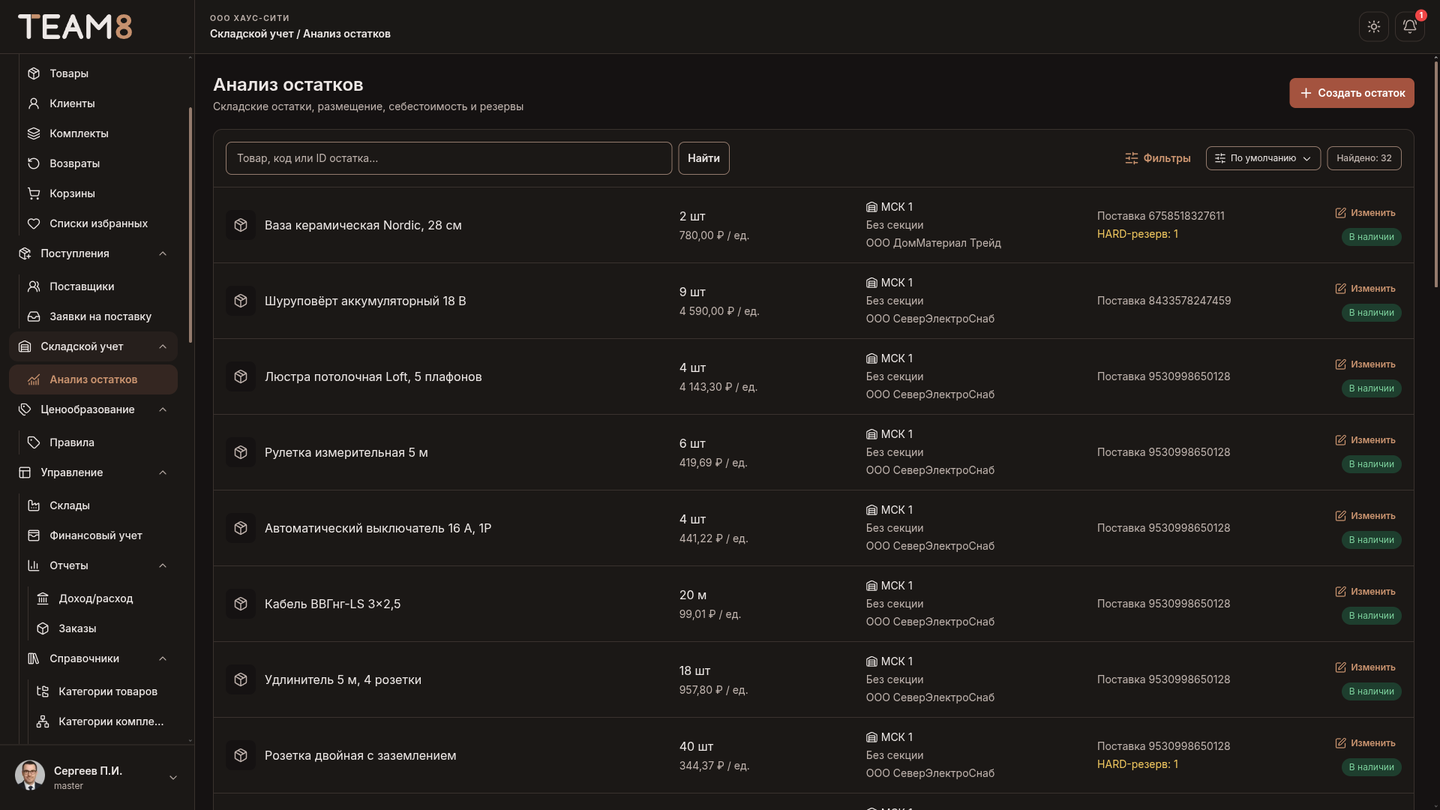The width and height of the screenshot is (1440, 810).
Task: Click Поставка 8433578247459 text
Action: (x=1164, y=301)
